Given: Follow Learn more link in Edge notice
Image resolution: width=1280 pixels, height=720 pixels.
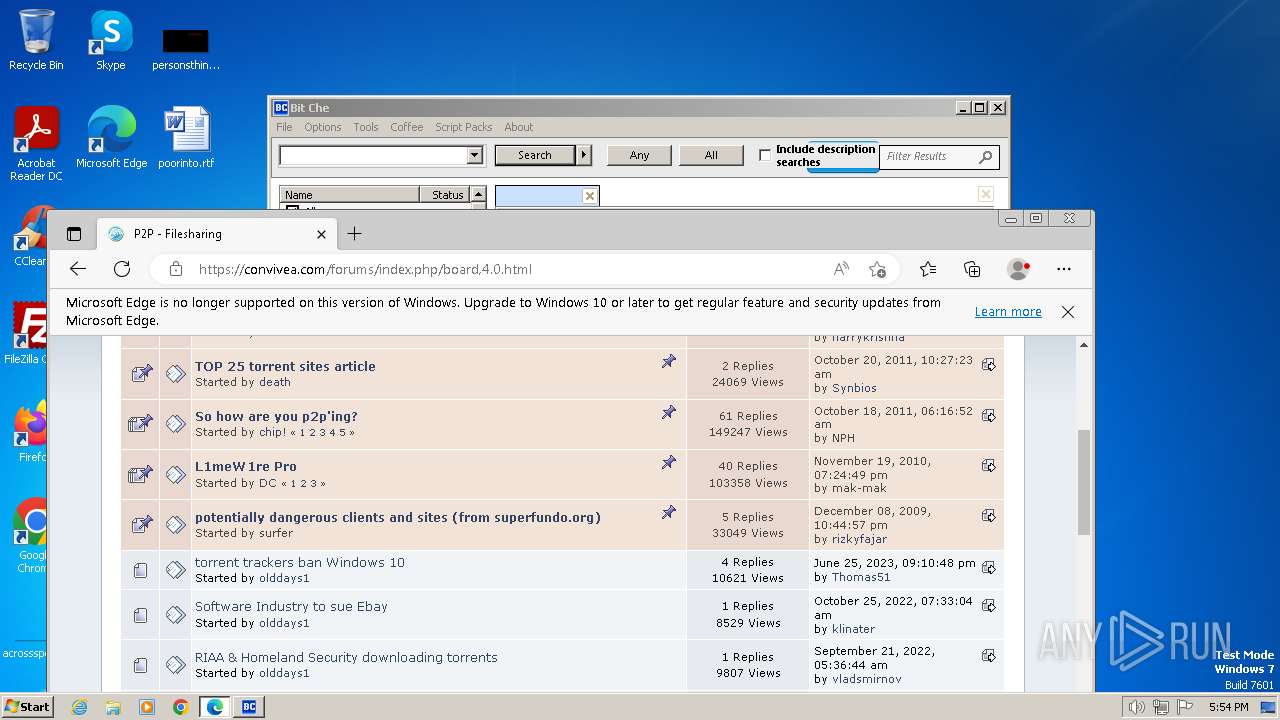Looking at the screenshot, I should coord(1008,312).
